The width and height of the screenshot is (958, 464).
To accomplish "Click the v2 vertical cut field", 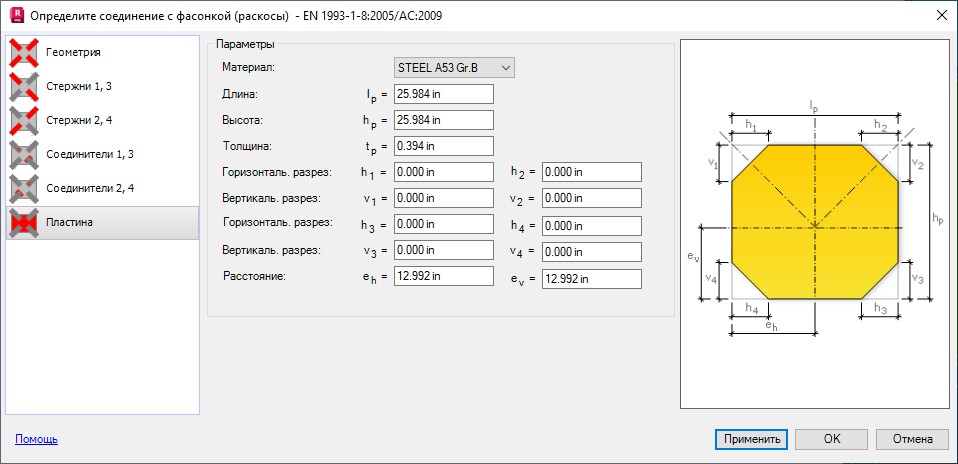I will [x=591, y=198].
